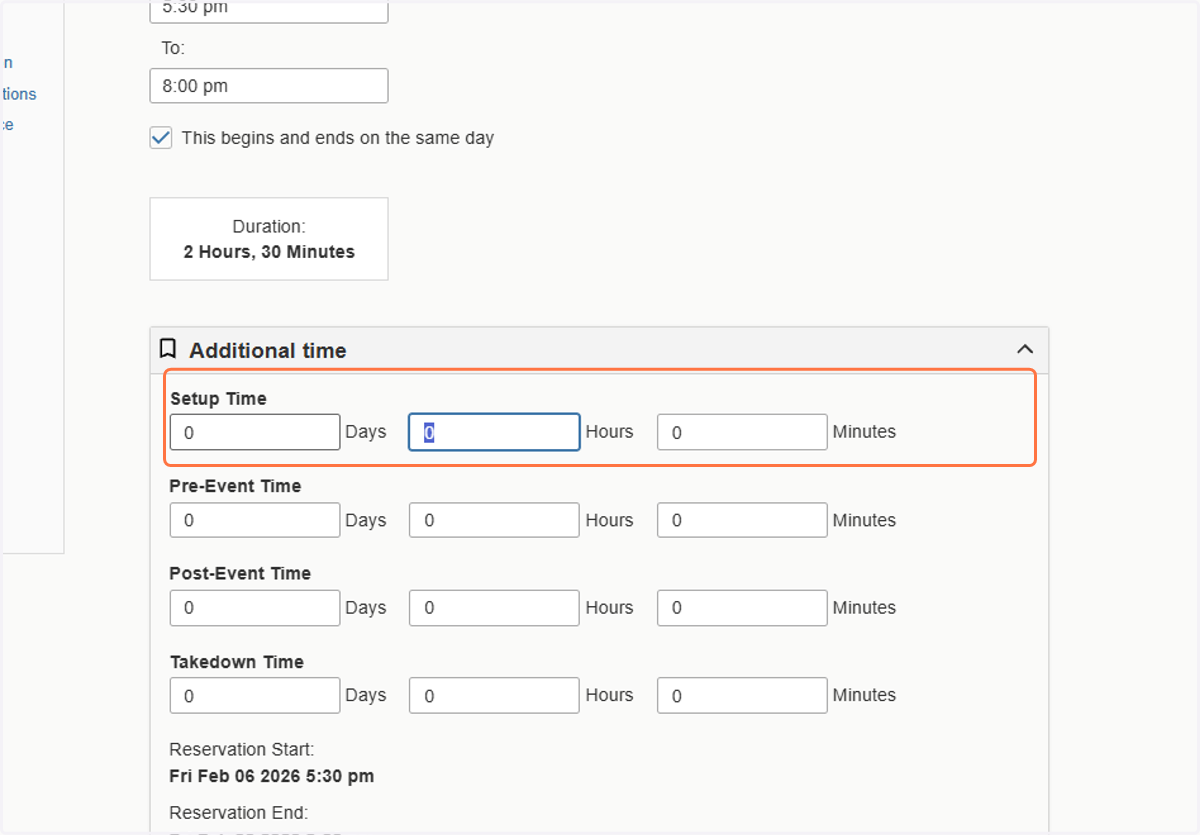Image resolution: width=1200 pixels, height=835 pixels.
Task: Click the Setup Time Days field
Action: click(x=255, y=432)
